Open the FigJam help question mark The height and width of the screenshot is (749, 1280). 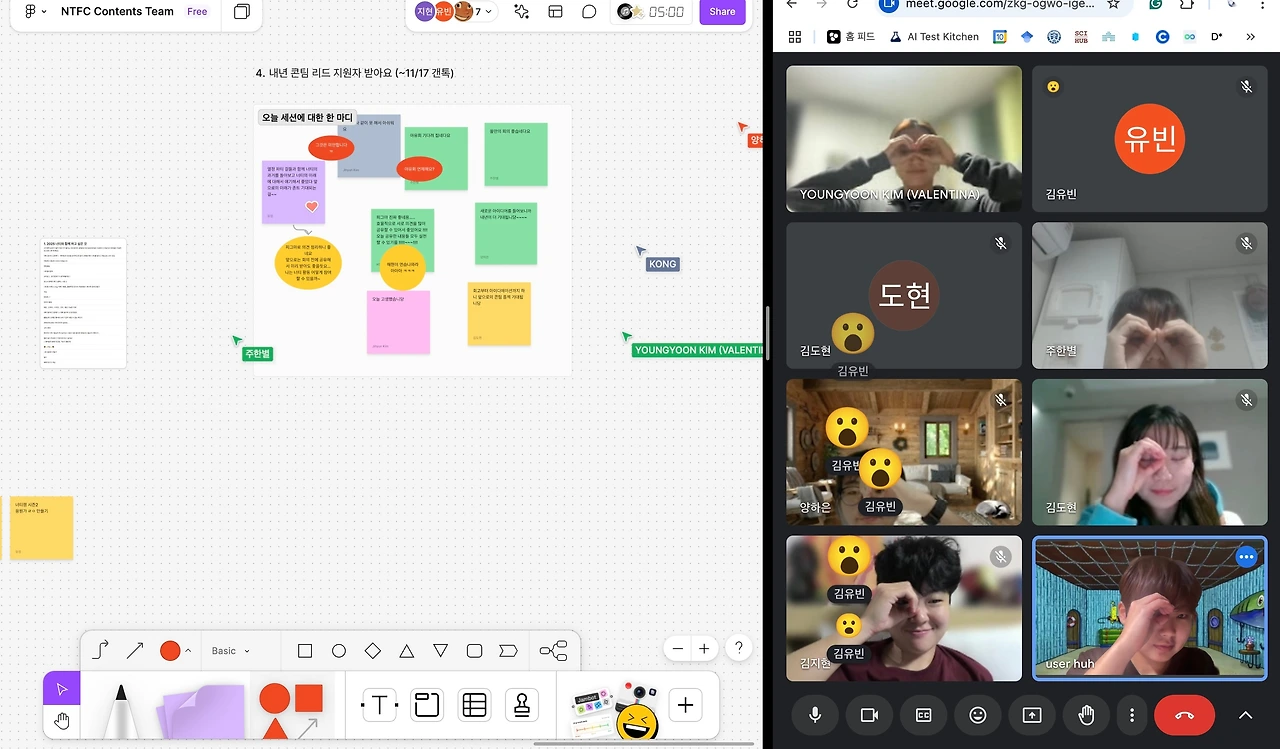coord(738,649)
